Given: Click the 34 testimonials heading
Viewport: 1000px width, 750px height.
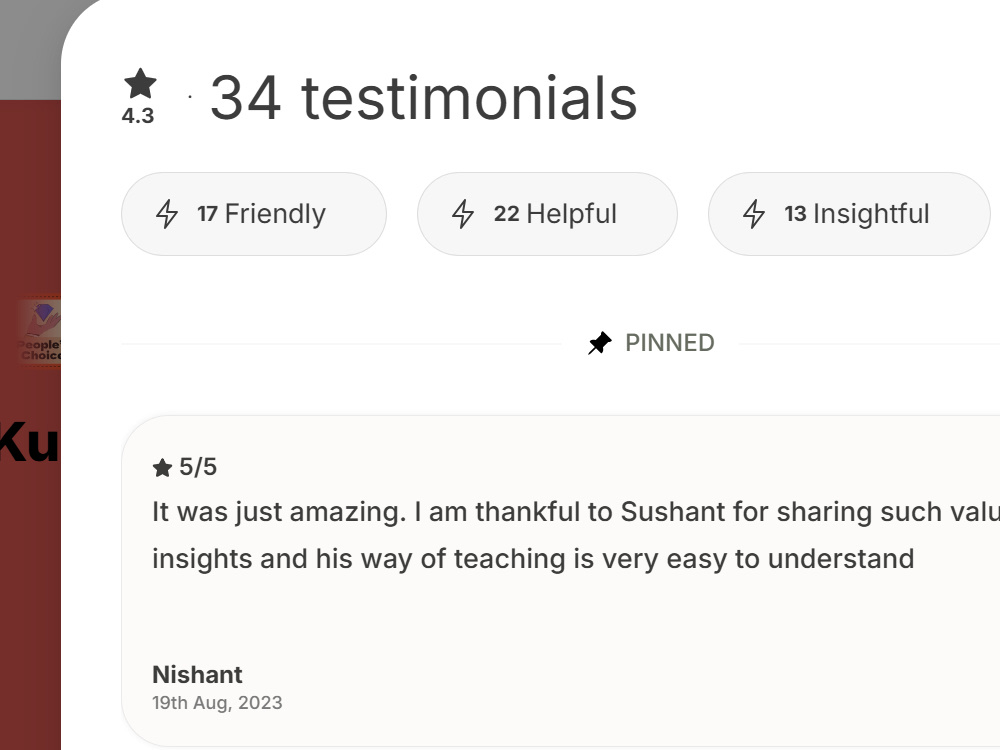Looking at the screenshot, I should point(423,98).
